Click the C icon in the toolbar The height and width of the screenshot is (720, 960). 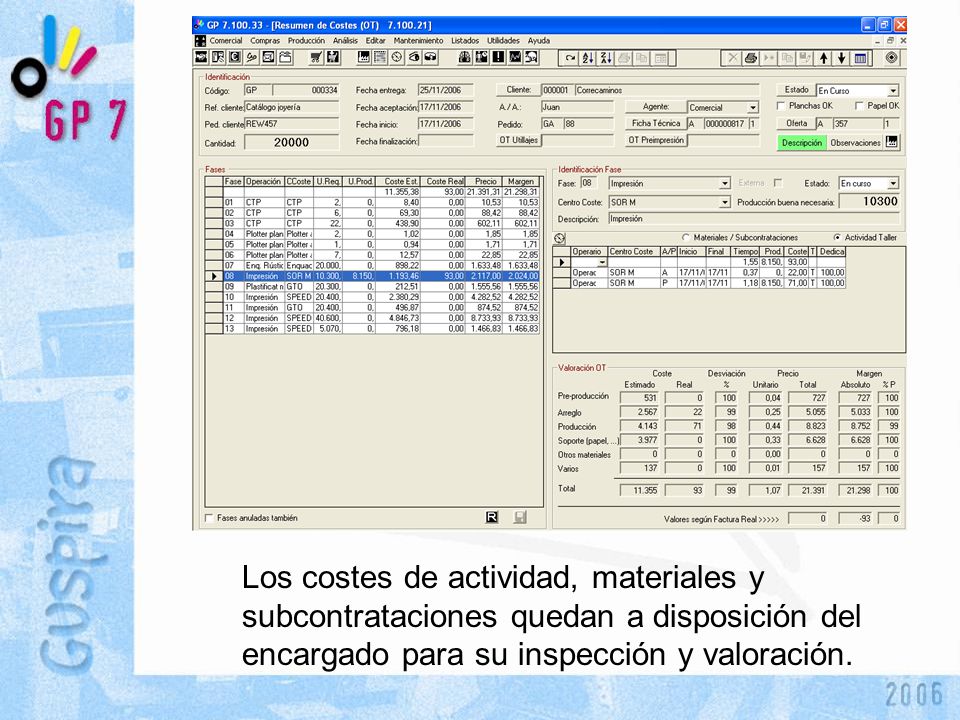[x=234, y=58]
